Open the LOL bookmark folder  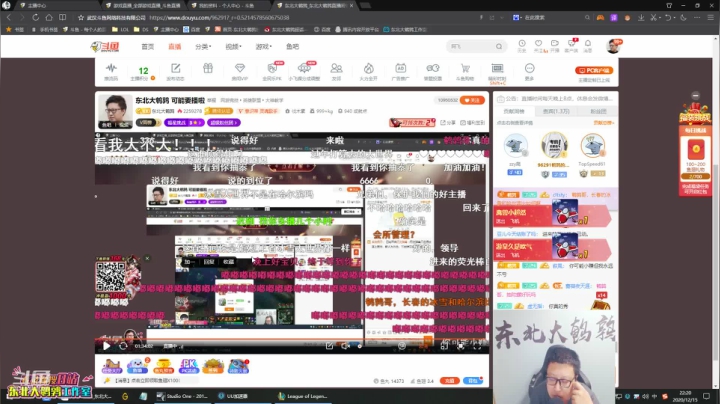(x=121, y=29)
